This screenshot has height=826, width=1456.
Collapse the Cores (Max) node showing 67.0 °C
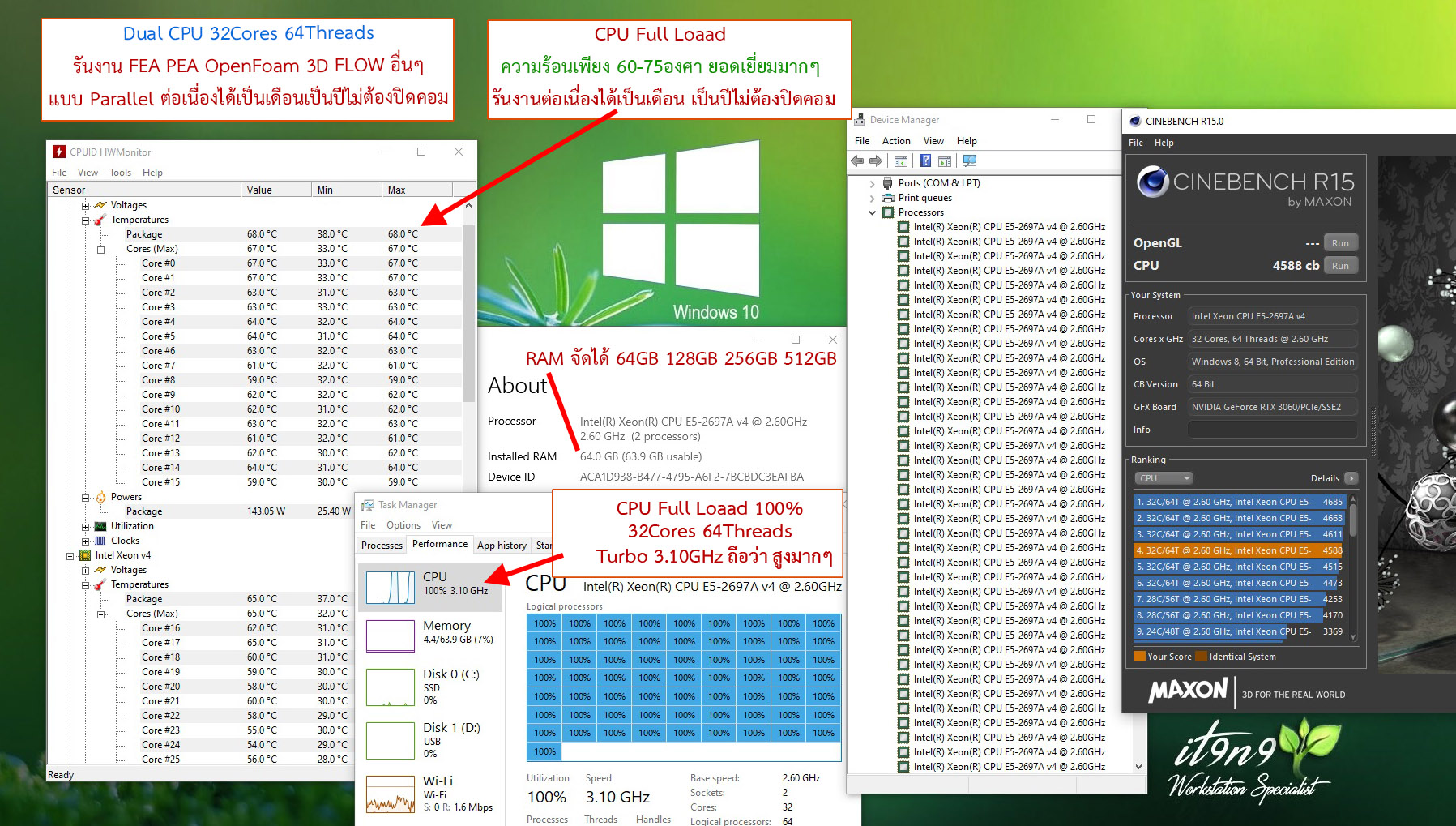coord(101,250)
